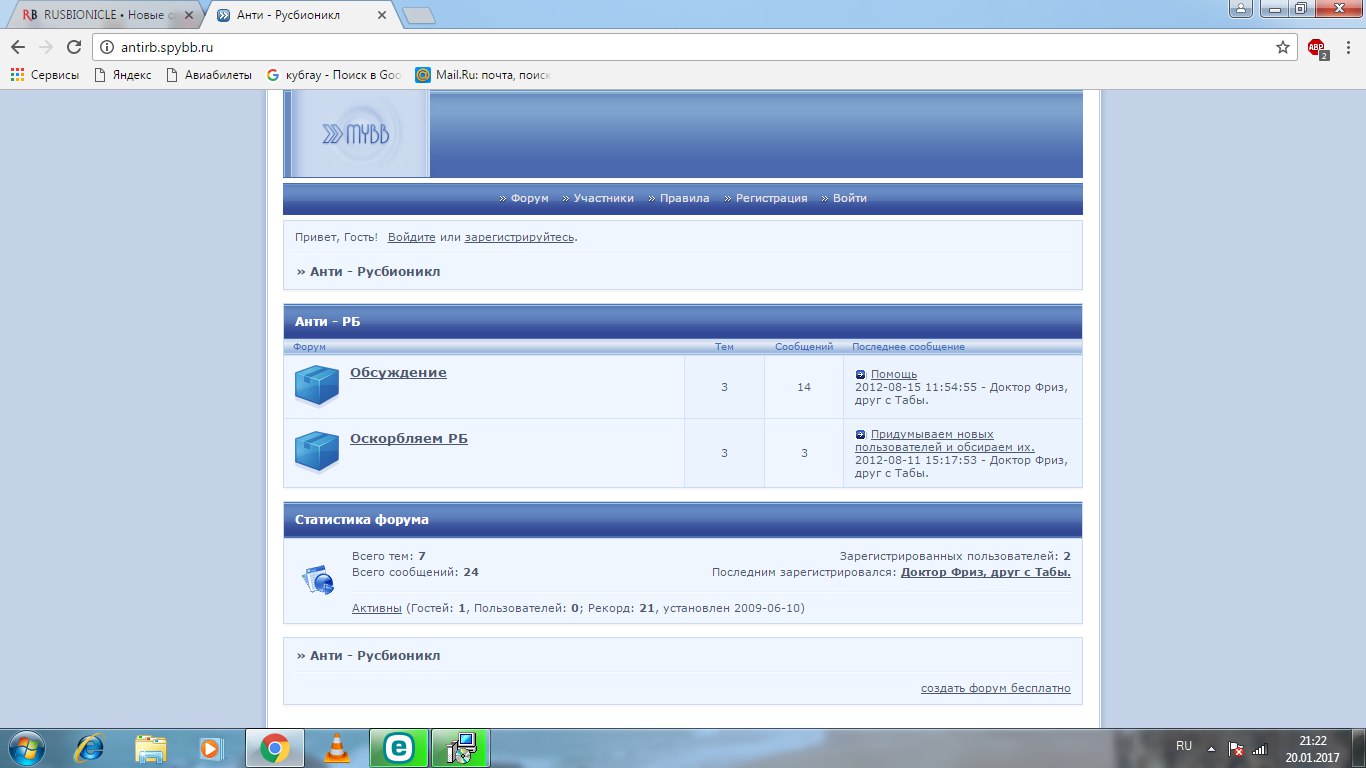The height and width of the screenshot is (768, 1366).
Task: View site information icon in address bar
Action: pos(108,47)
